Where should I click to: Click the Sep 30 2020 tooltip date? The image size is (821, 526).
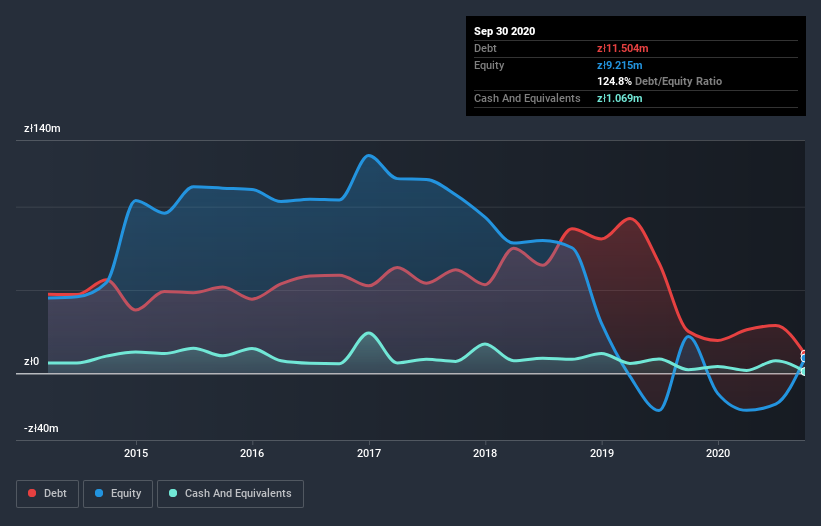[x=505, y=31]
